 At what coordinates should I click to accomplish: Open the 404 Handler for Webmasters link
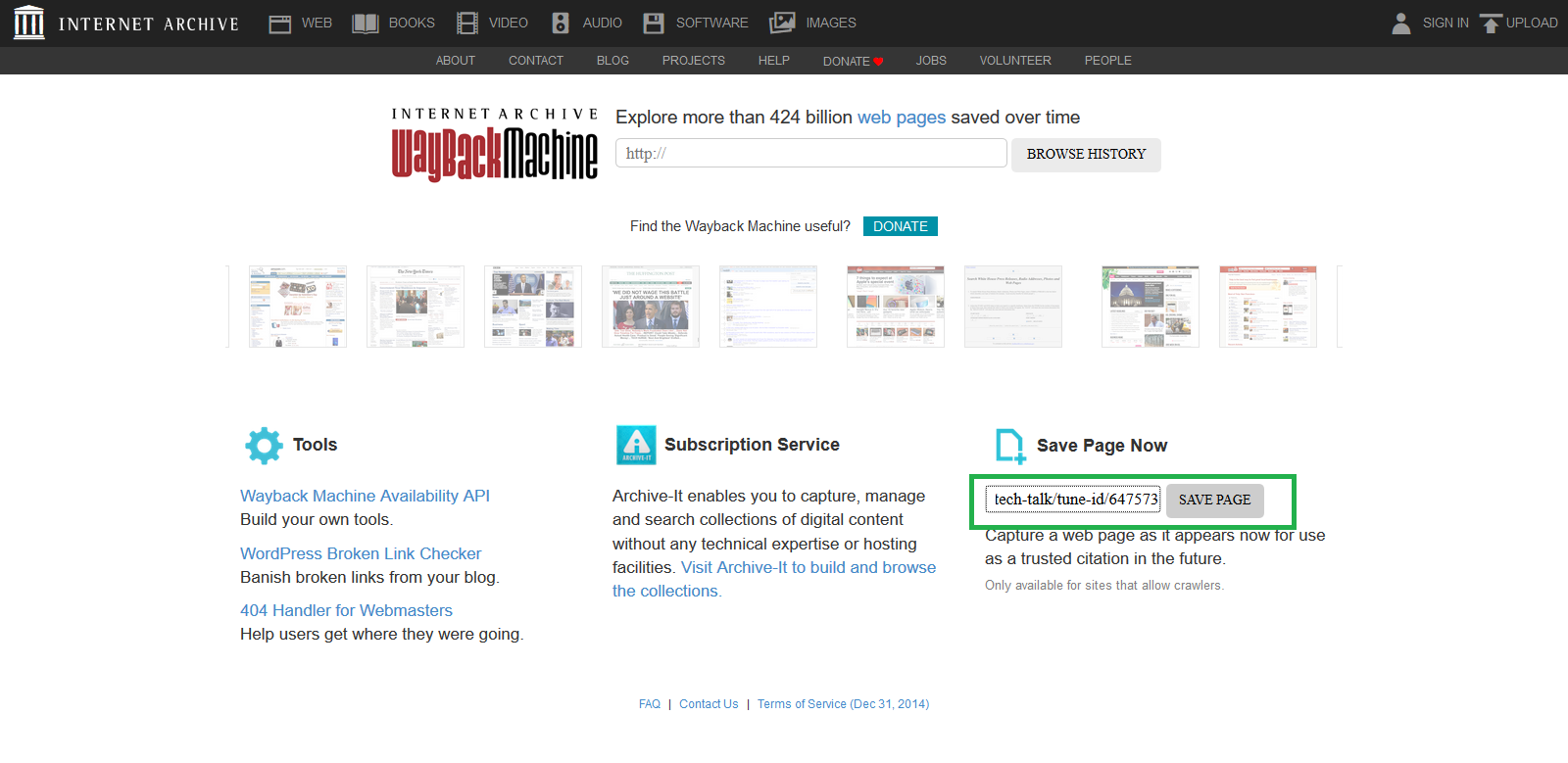(346, 611)
